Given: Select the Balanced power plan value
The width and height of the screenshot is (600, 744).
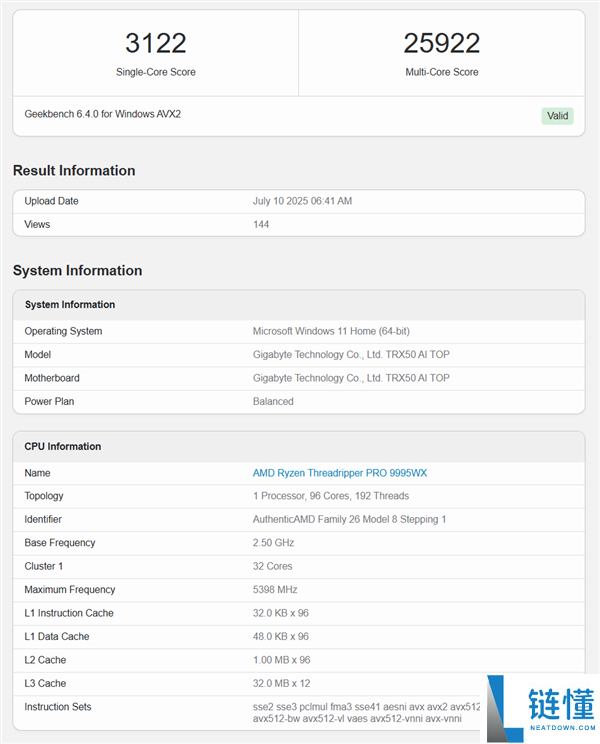Looking at the screenshot, I should click(273, 401).
